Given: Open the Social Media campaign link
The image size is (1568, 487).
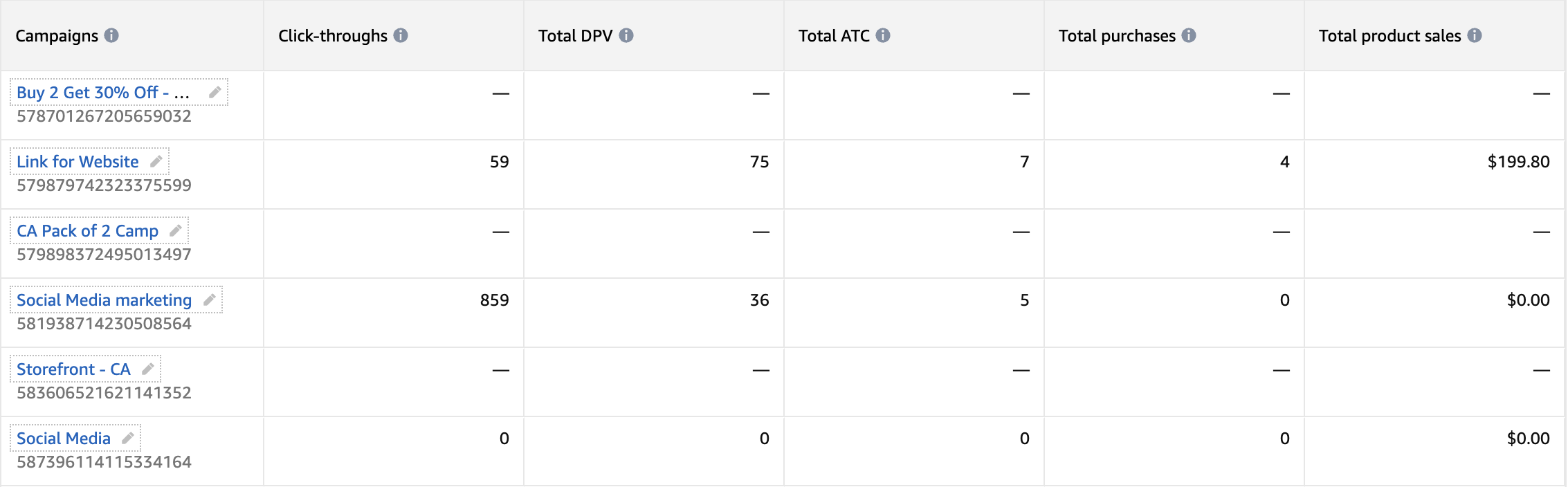Looking at the screenshot, I should [x=64, y=439].
